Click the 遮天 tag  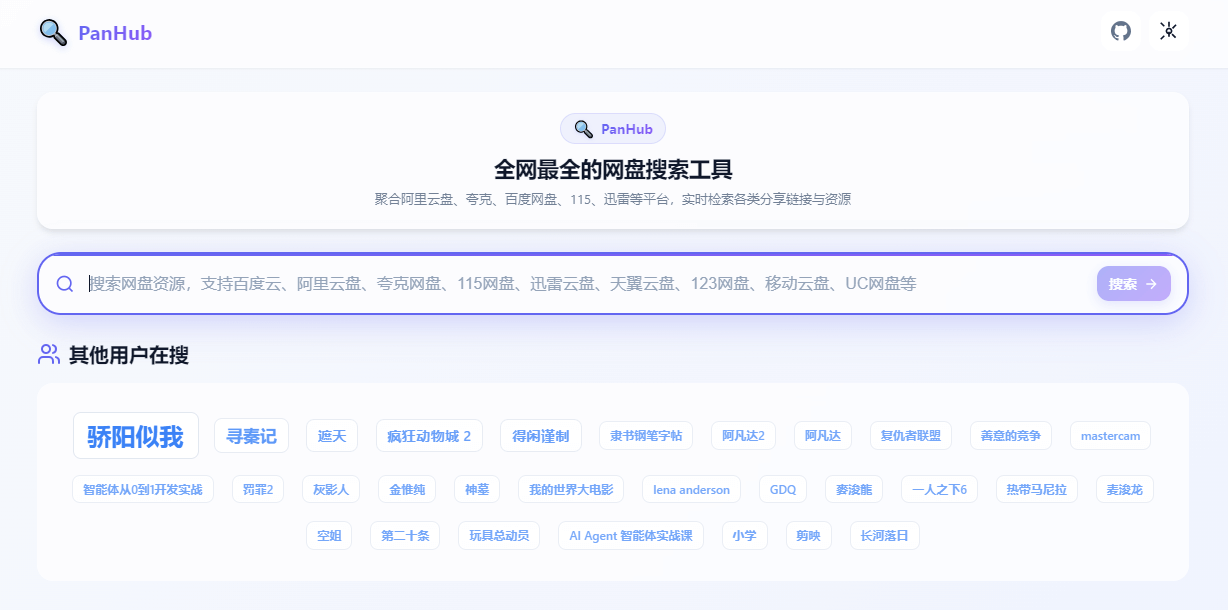point(332,436)
